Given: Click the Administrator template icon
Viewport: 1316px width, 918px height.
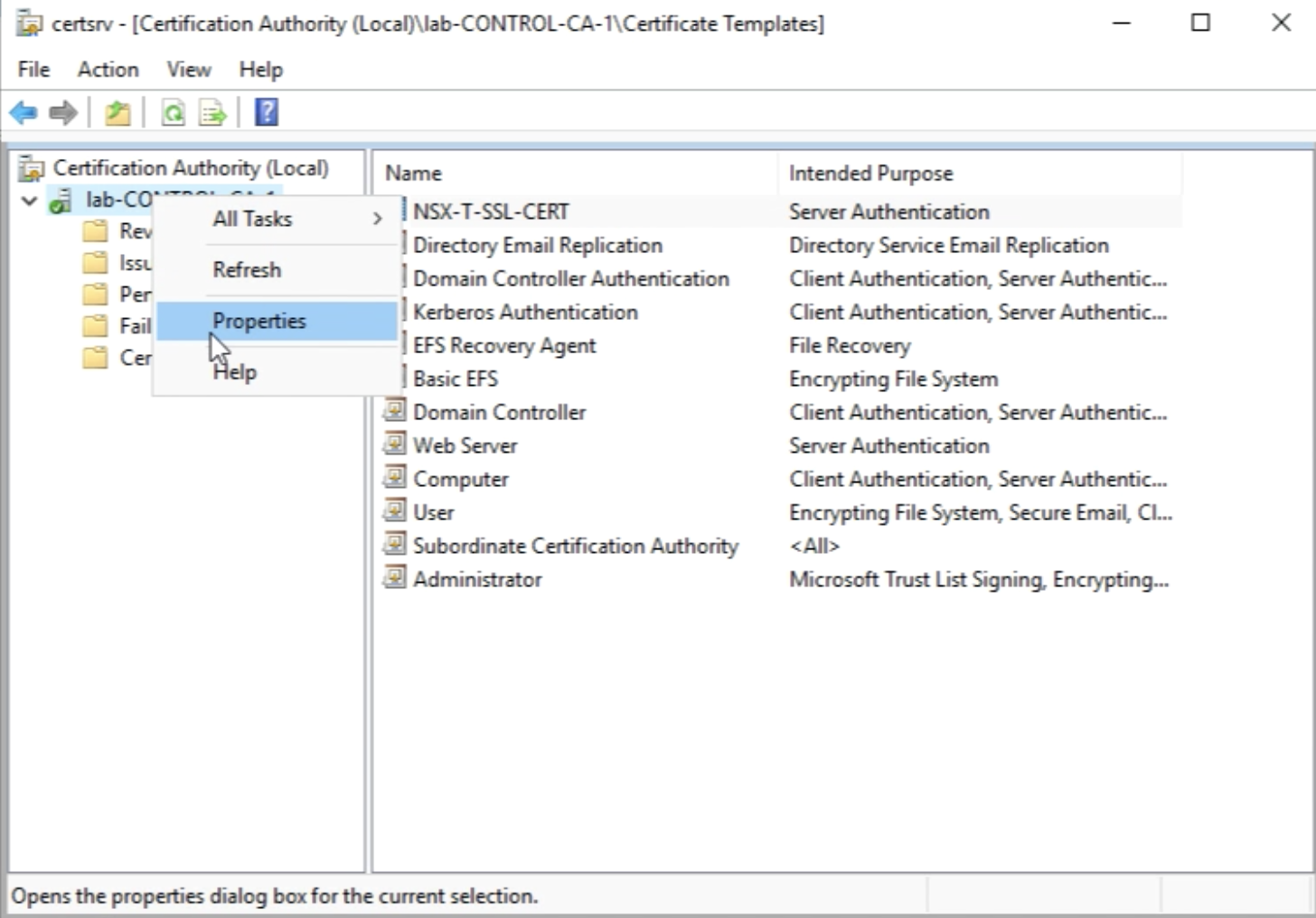Looking at the screenshot, I should 394,578.
